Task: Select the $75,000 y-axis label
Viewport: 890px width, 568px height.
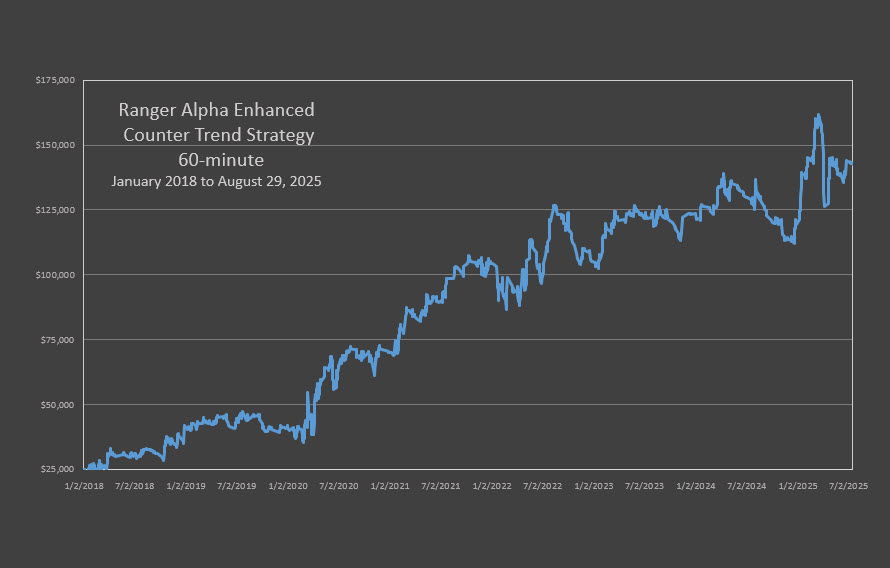Action: coord(57,340)
